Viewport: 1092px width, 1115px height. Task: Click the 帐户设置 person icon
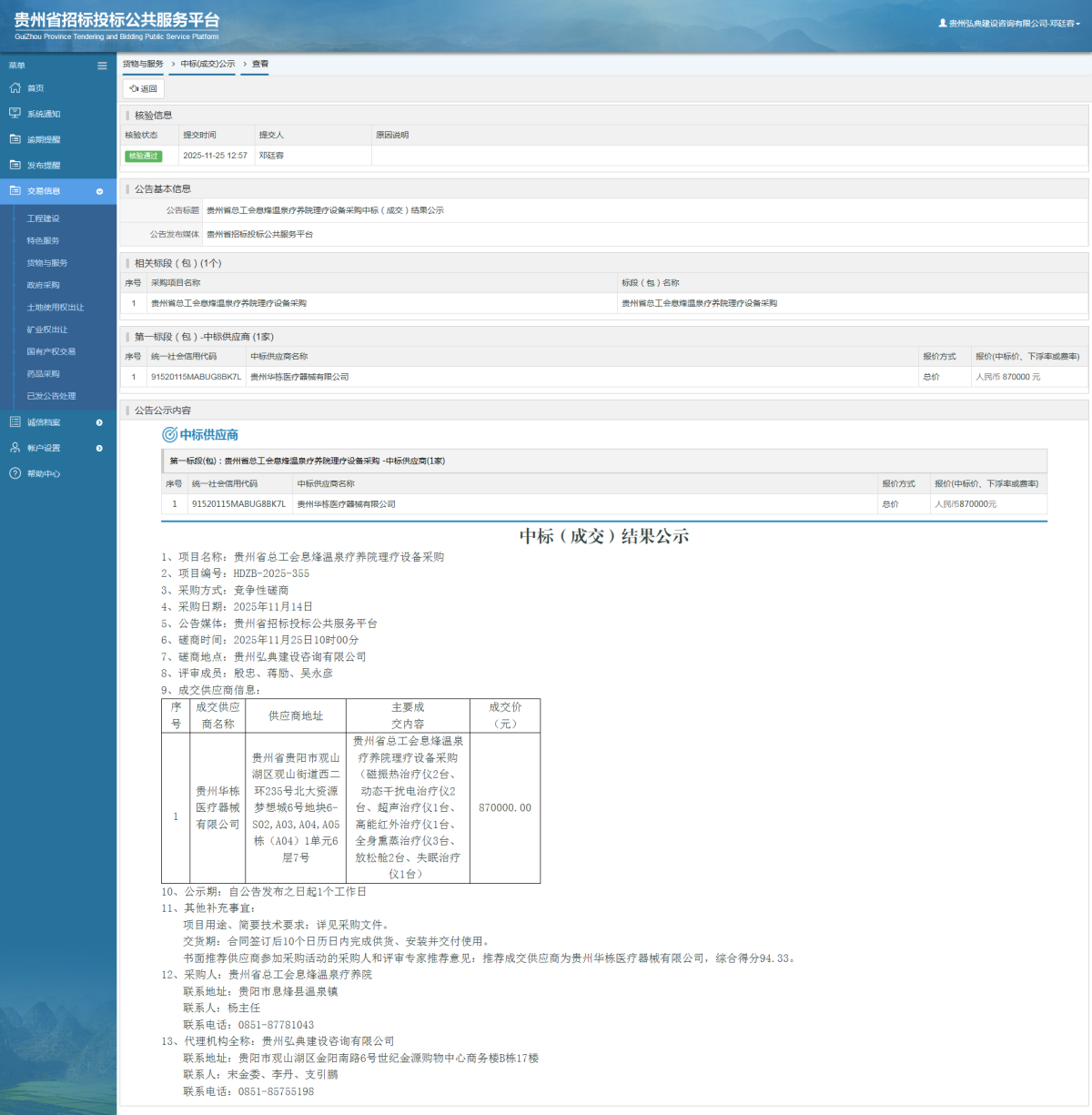click(x=15, y=448)
